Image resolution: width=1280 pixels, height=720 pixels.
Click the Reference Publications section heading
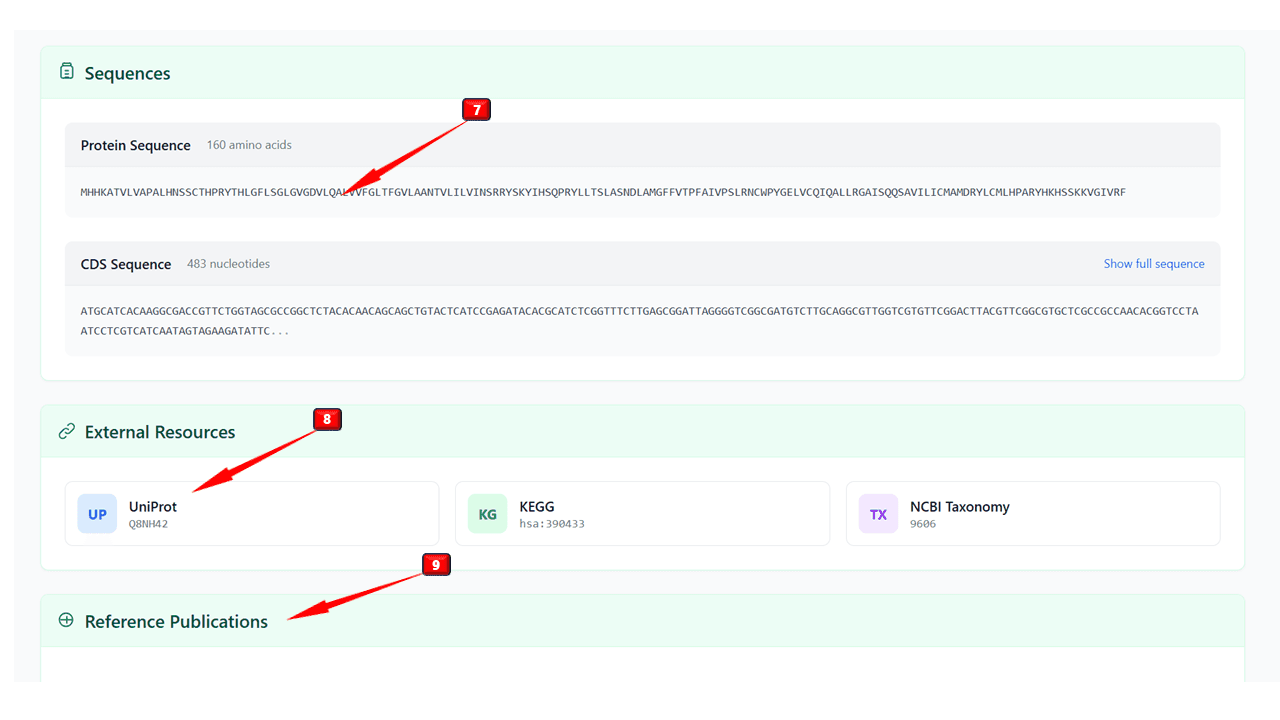pyautogui.click(x=176, y=621)
